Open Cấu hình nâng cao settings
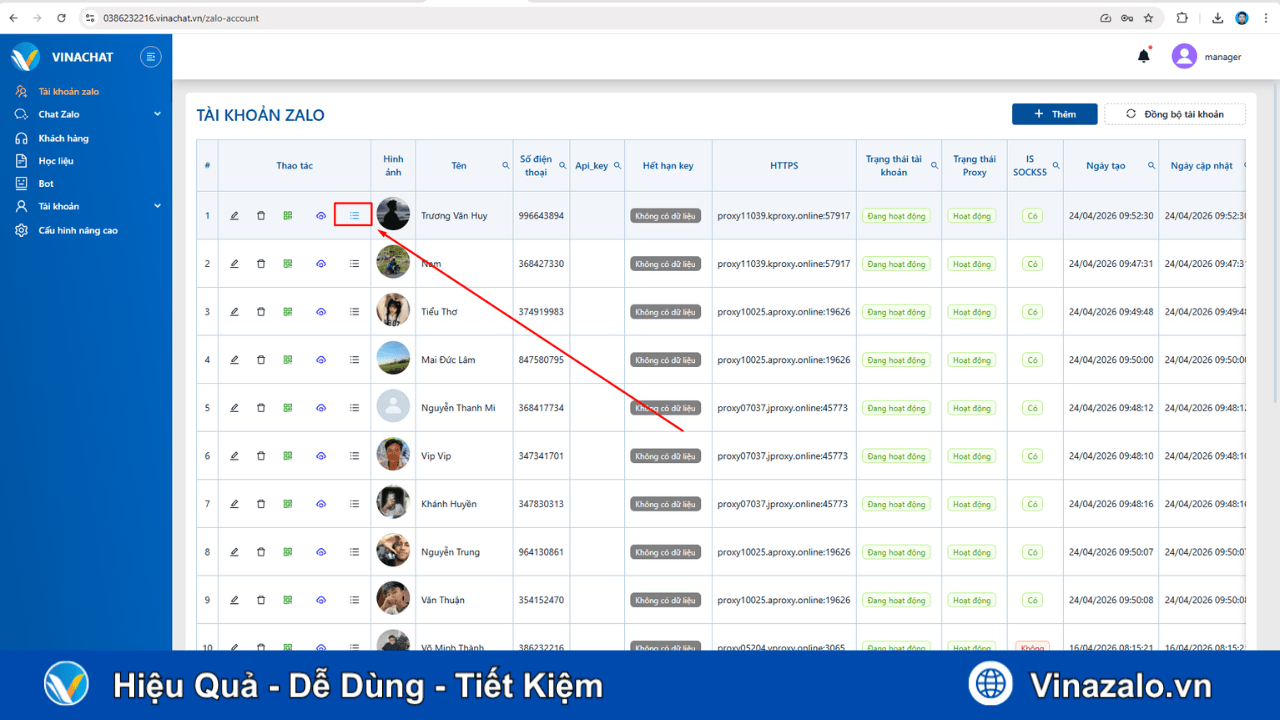The height and width of the screenshot is (720, 1280). pyautogui.click(x=78, y=230)
